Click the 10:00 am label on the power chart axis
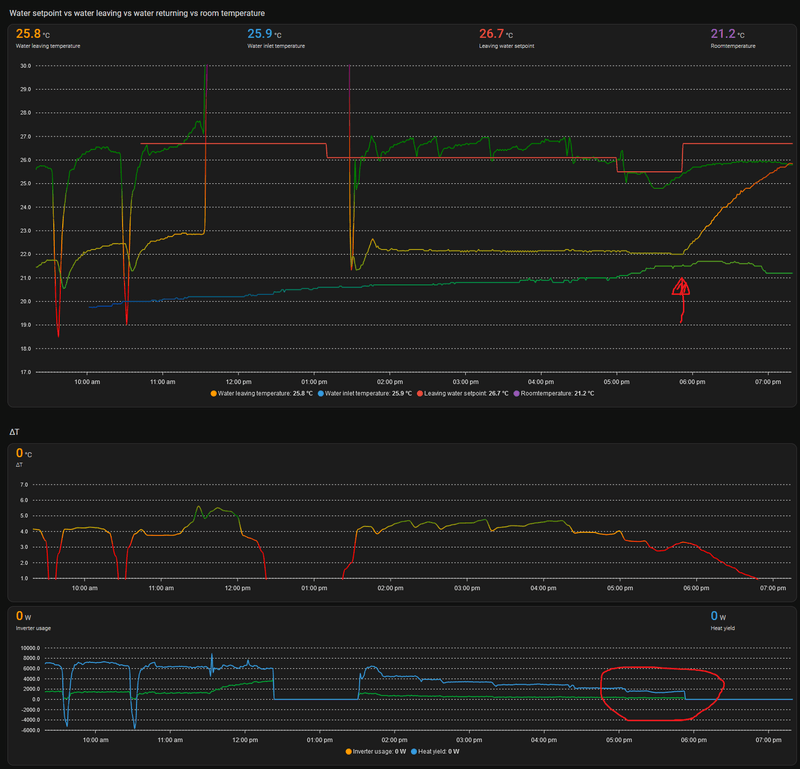The image size is (800, 769). click(x=95, y=740)
